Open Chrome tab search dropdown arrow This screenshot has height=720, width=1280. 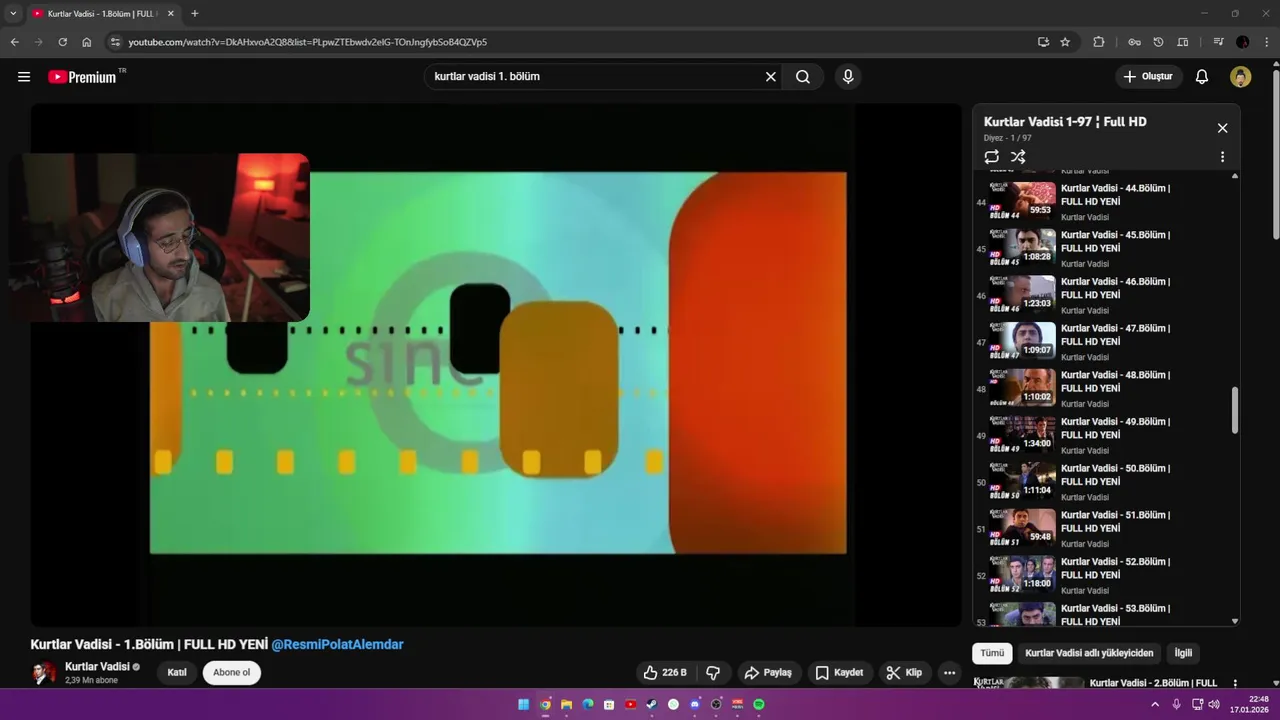pyautogui.click(x=13, y=14)
